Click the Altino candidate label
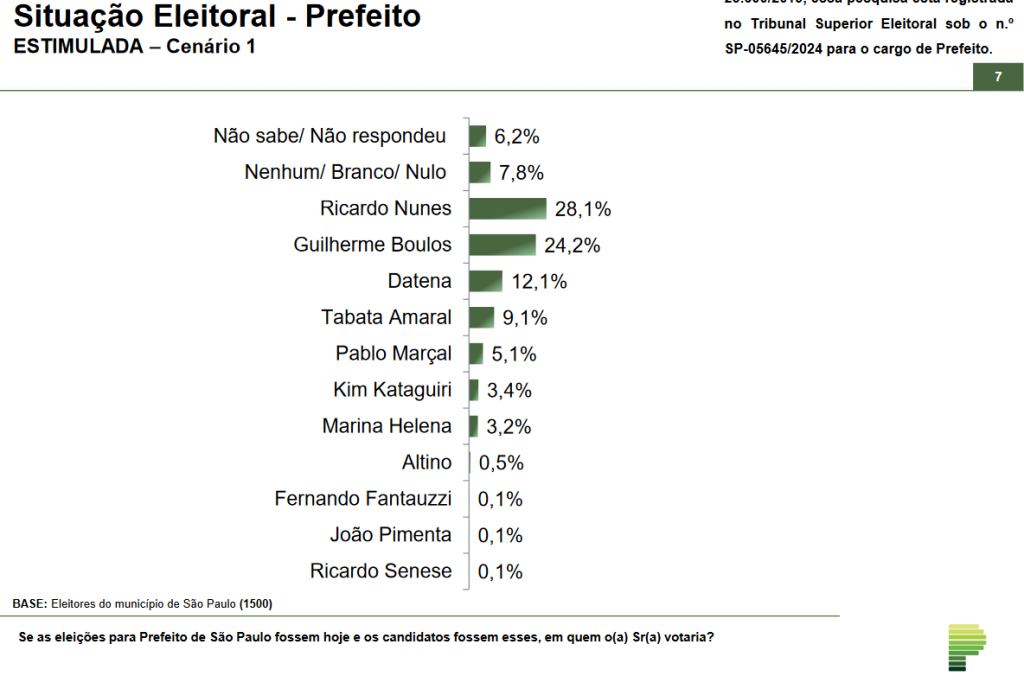The height and width of the screenshot is (689, 1024). (425, 462)
